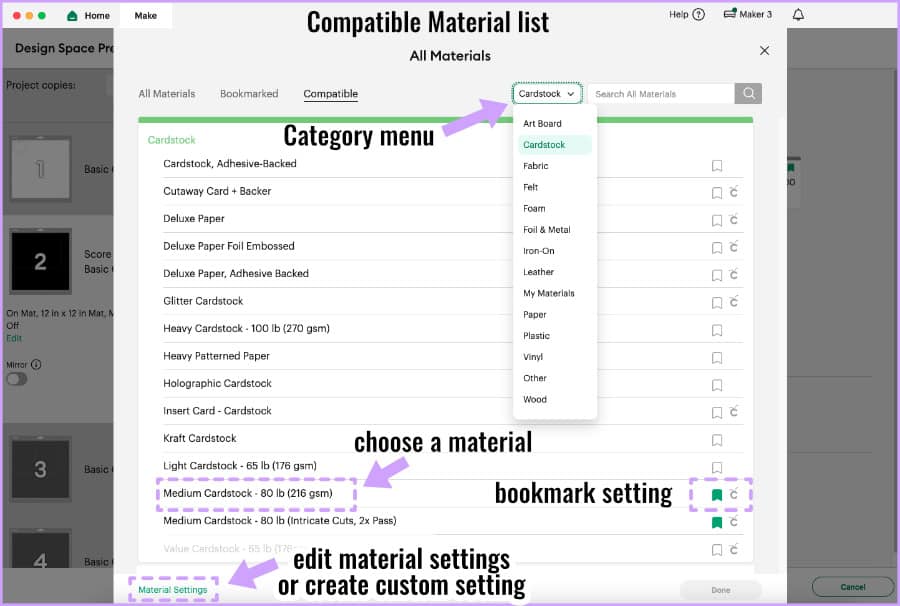This screenshot has width=900, height=606.
Task: Click Cricut icon beside Medium Cardstock Intricate Cuts
Action: tap(734, 522)
